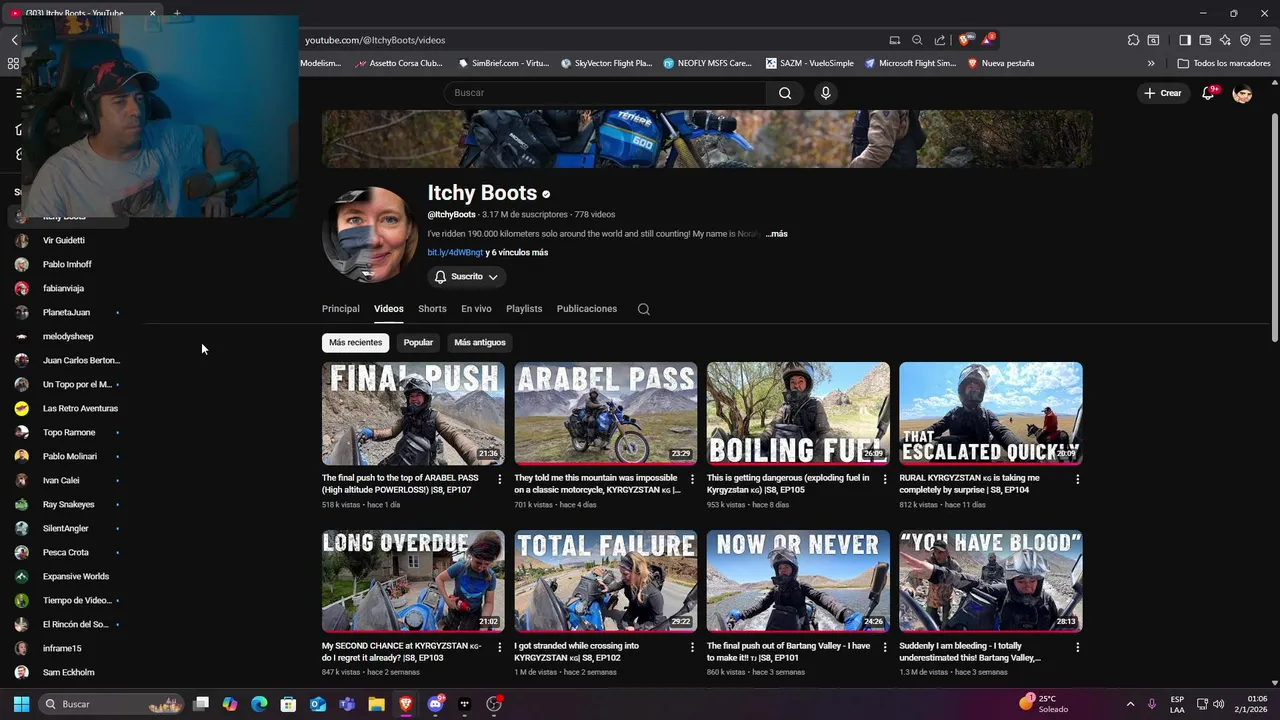This screenshot has width=1280, height=720.
Task: Open OBS Studio from the taskbar
Action: [x=493, y=704]
